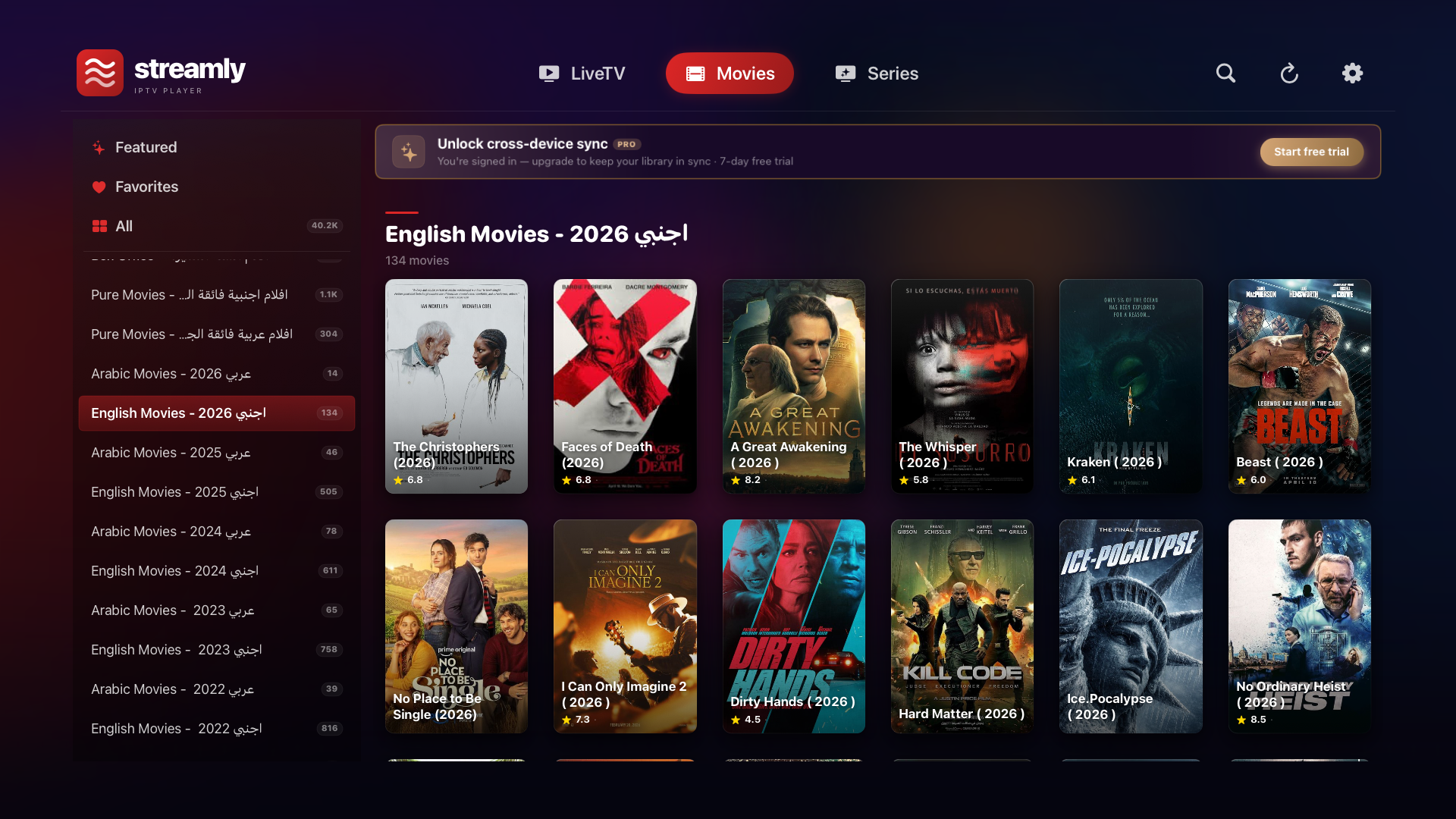Open English Movies - 2023 category
The width and height of the screenshot is (1456, 819).
[x=217, y=650]
